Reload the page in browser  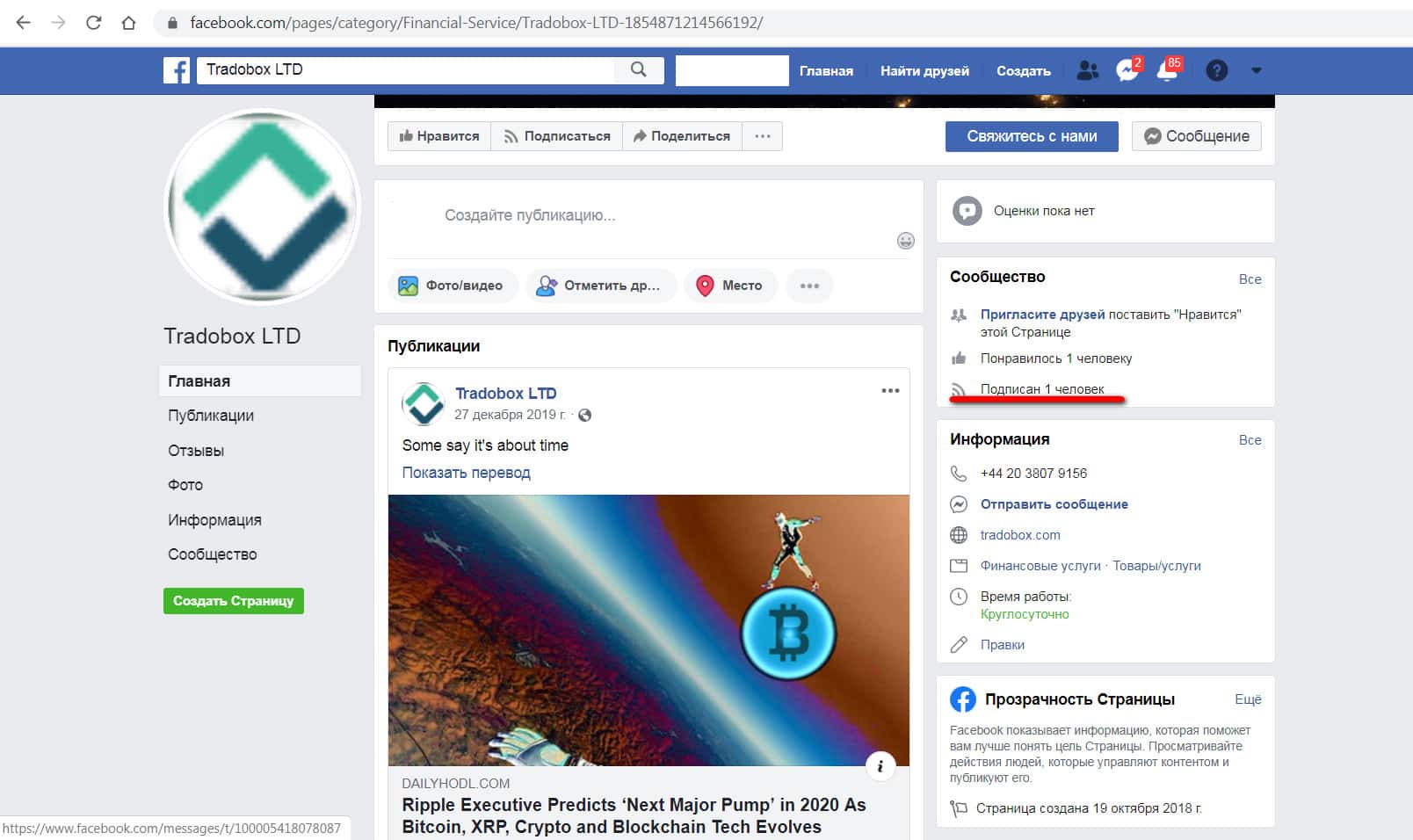(x=93, y=23)
